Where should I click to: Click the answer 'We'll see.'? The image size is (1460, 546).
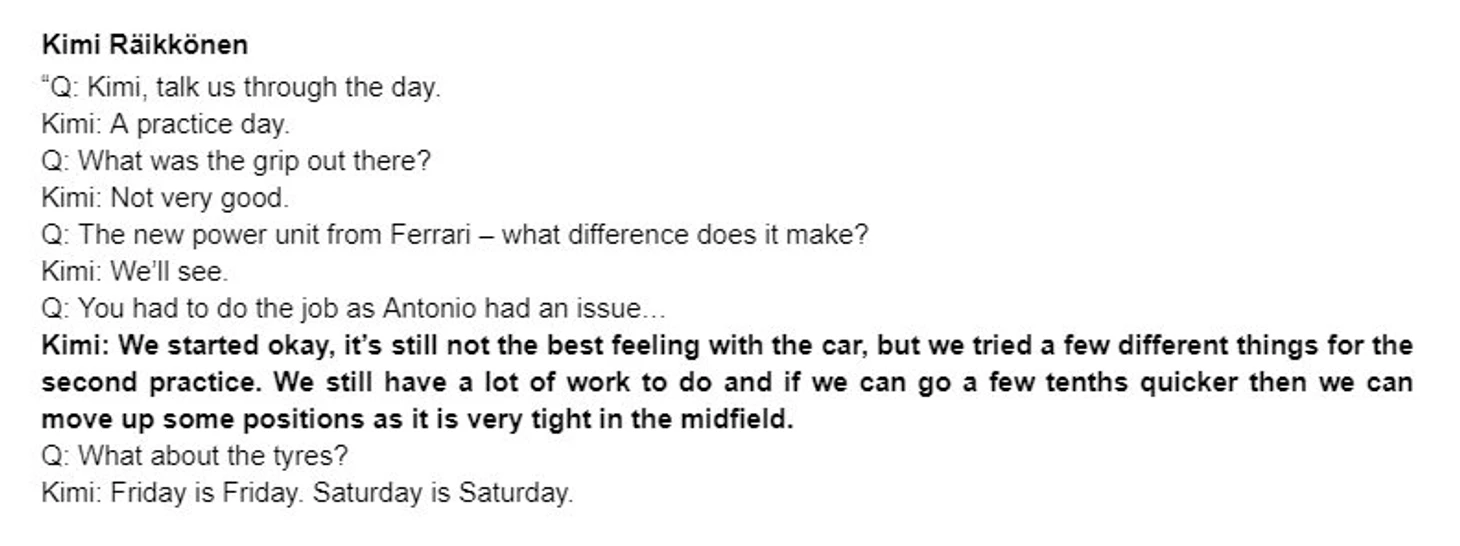click(169, 272)
